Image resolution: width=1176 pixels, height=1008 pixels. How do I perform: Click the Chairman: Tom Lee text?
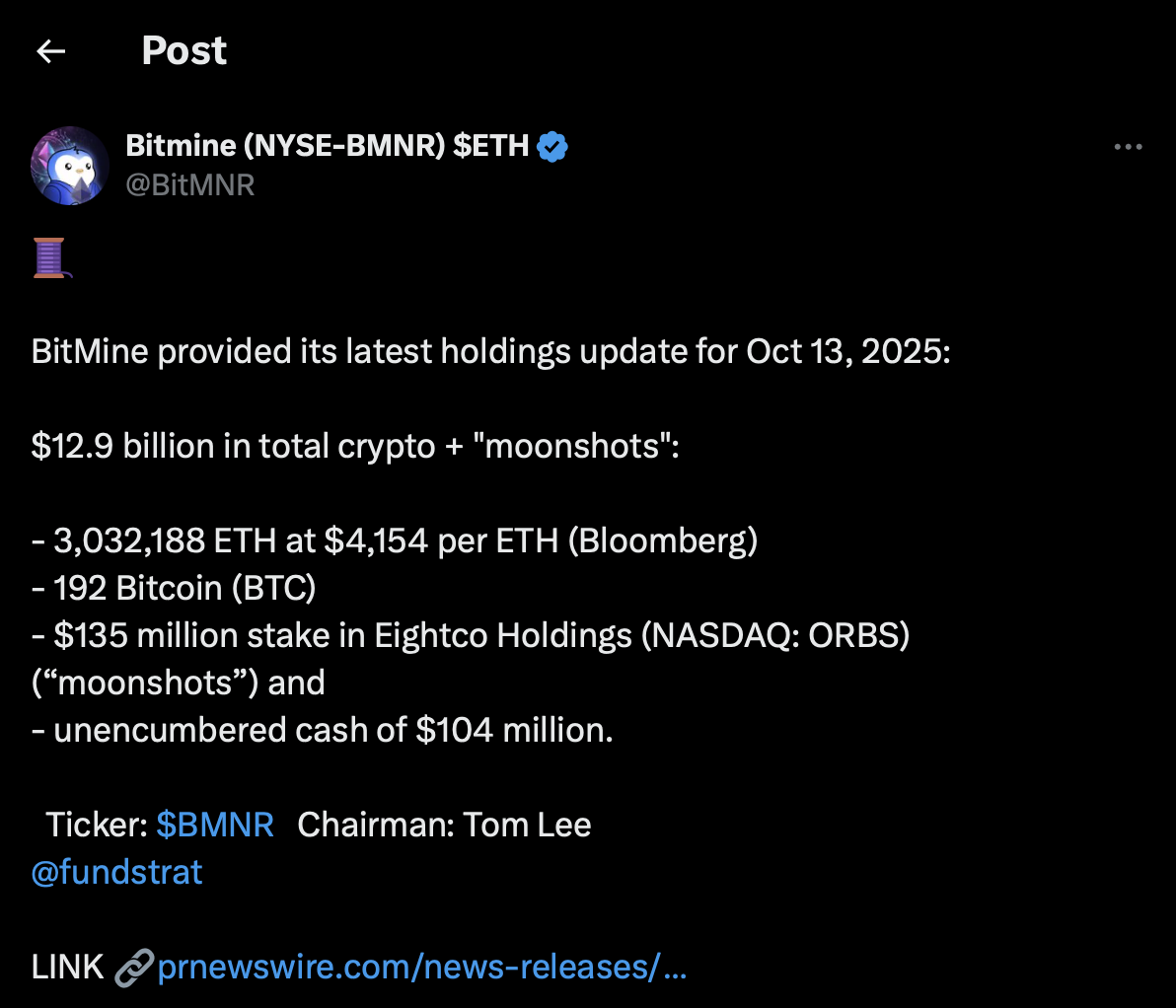click(x=443, y=825)
